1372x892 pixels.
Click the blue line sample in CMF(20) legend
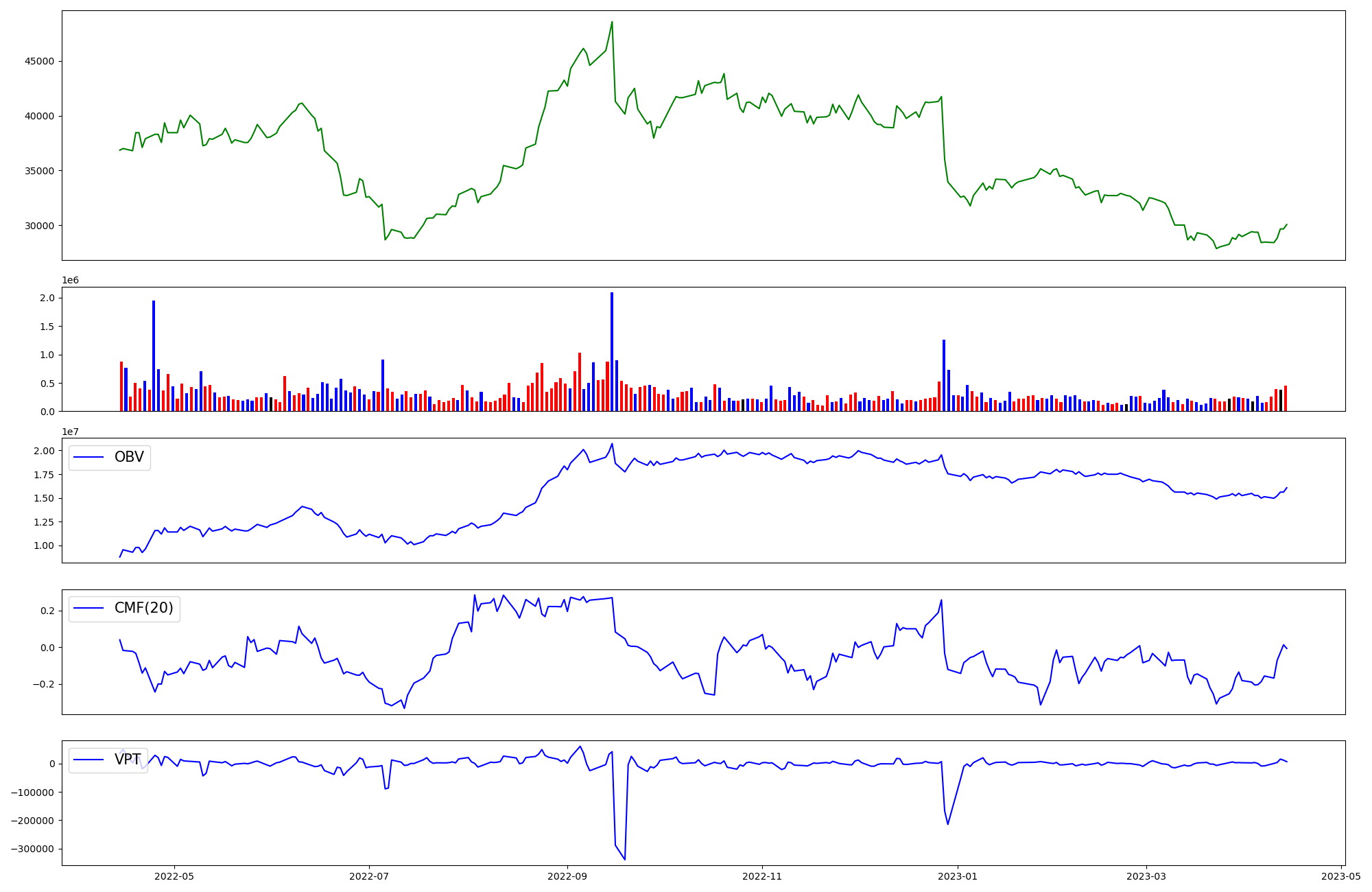coord(88,609)
